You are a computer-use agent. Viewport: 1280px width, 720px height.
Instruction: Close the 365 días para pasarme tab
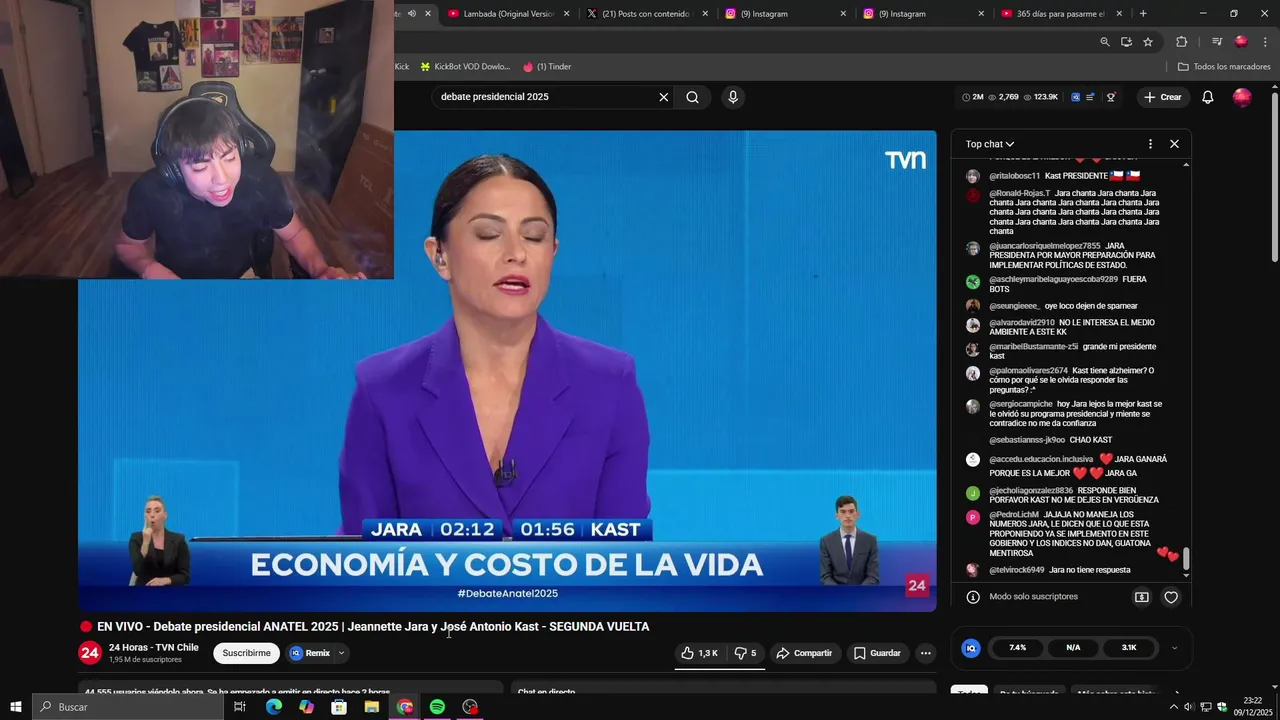(1119, 14)
